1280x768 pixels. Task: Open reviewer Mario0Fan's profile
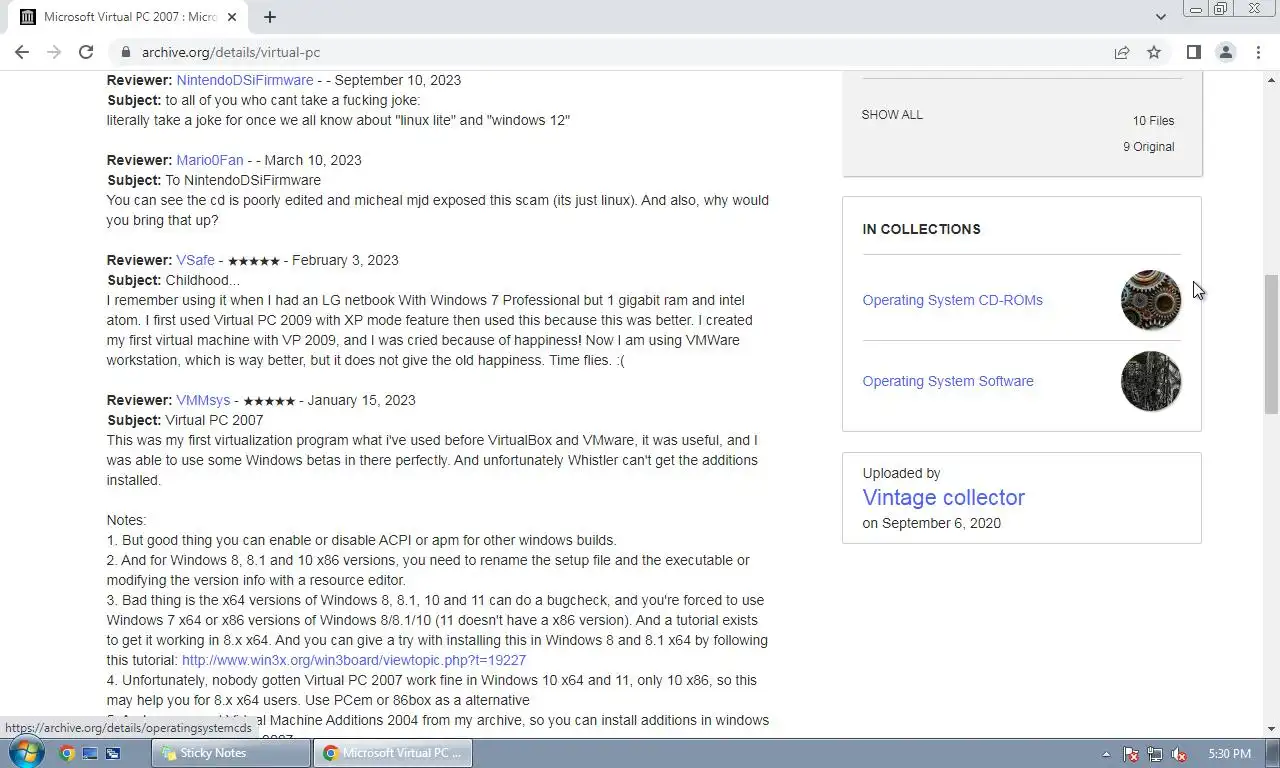coord(210,160)
